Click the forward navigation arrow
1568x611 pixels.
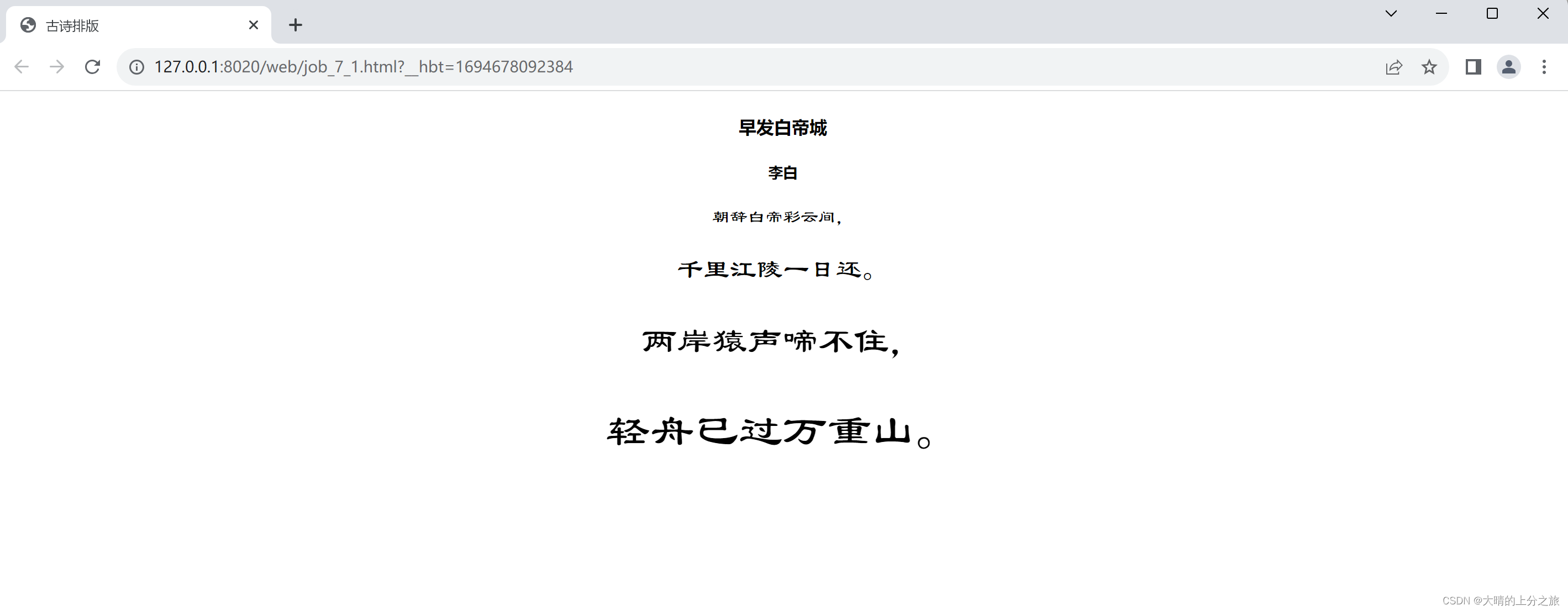[56, 67]
